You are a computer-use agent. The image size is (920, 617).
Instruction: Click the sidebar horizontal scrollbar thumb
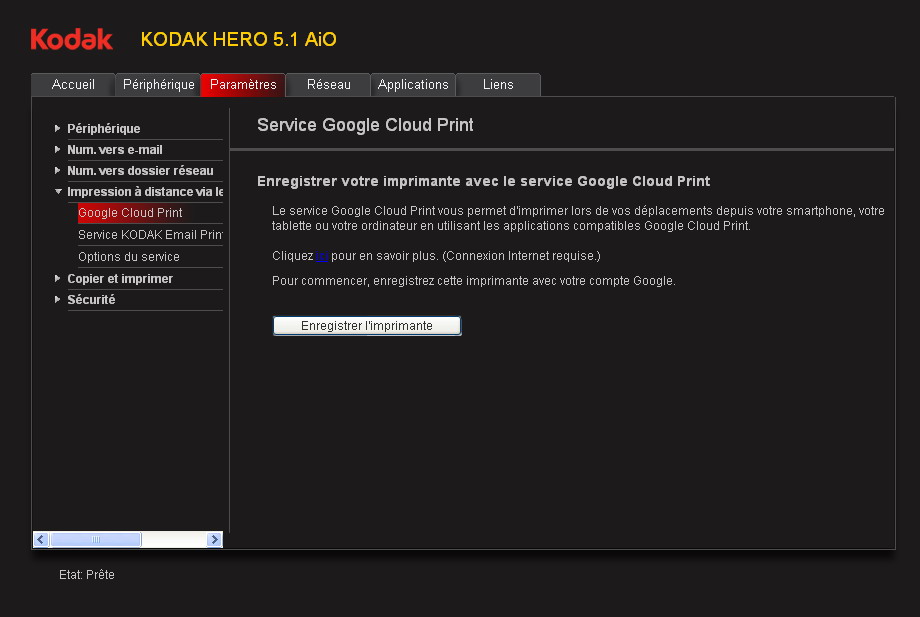click(x=96, y=540)
